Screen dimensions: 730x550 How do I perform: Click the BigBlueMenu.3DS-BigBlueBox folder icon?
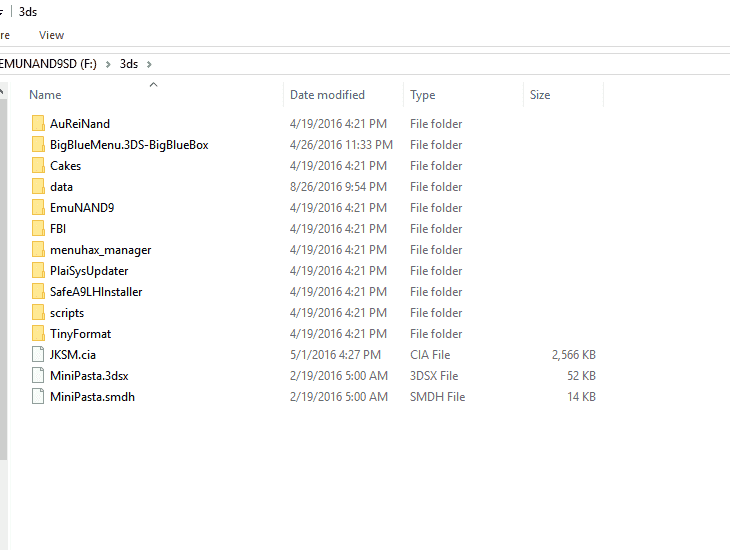click(38, 144)
